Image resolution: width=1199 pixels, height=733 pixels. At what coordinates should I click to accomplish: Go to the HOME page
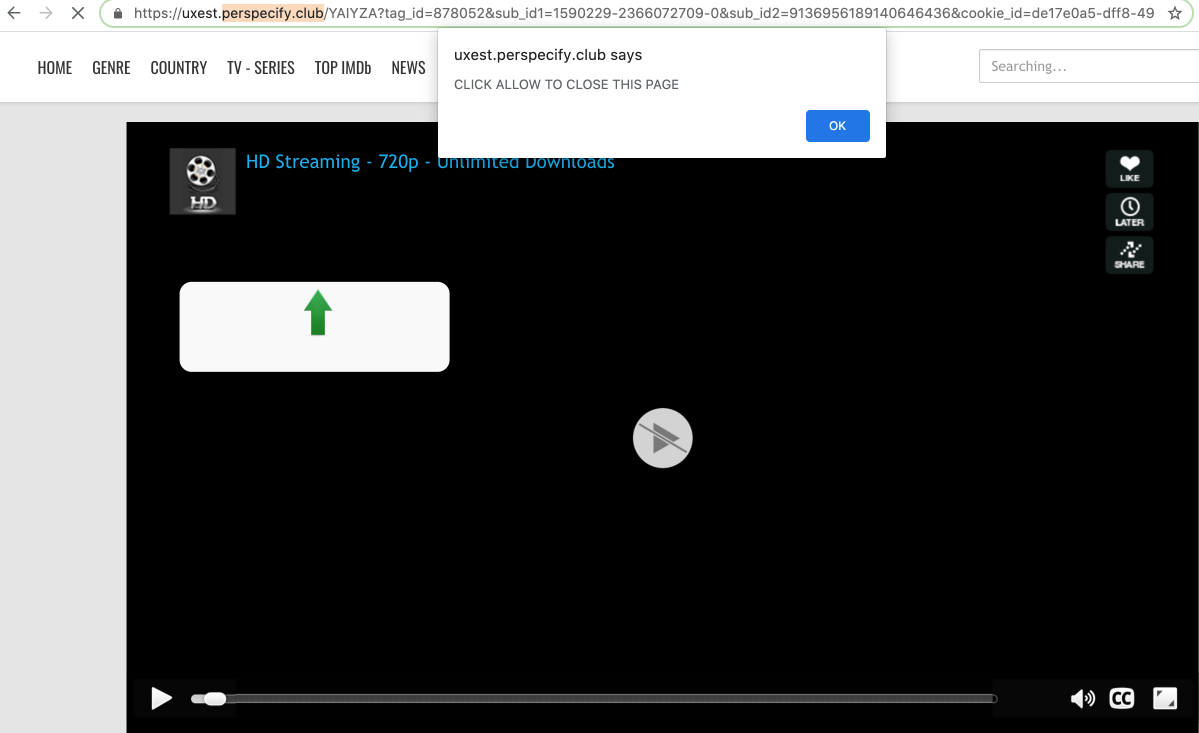(55, 68)
